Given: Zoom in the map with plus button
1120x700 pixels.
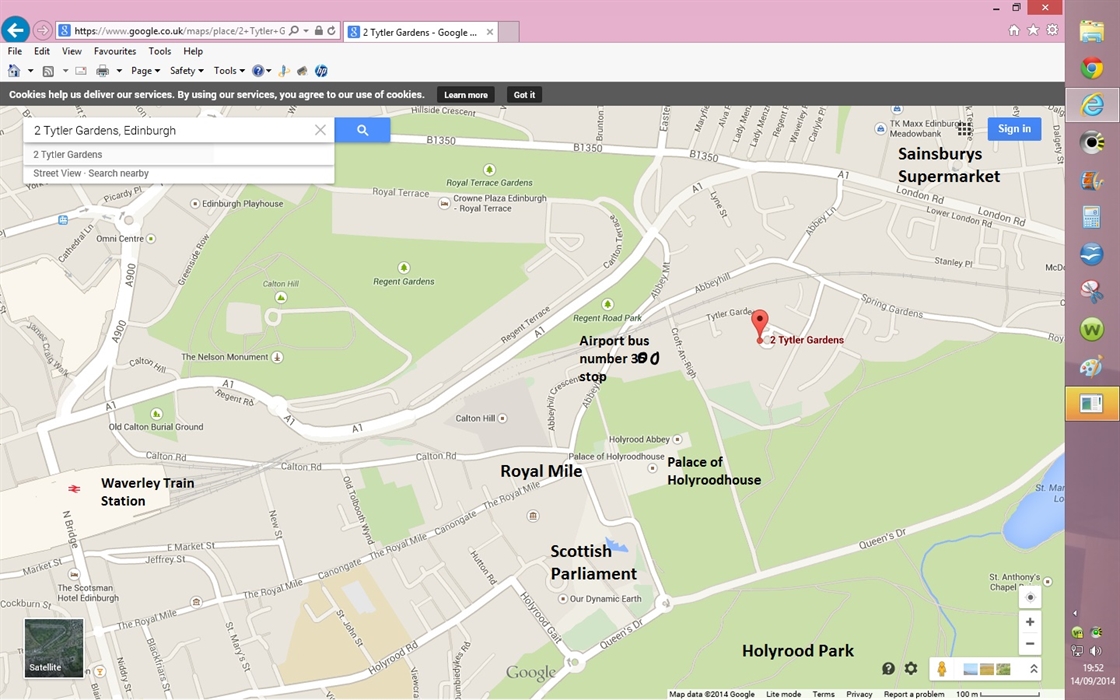Looking at the screenshot, I should click(x=1030, y=622).
